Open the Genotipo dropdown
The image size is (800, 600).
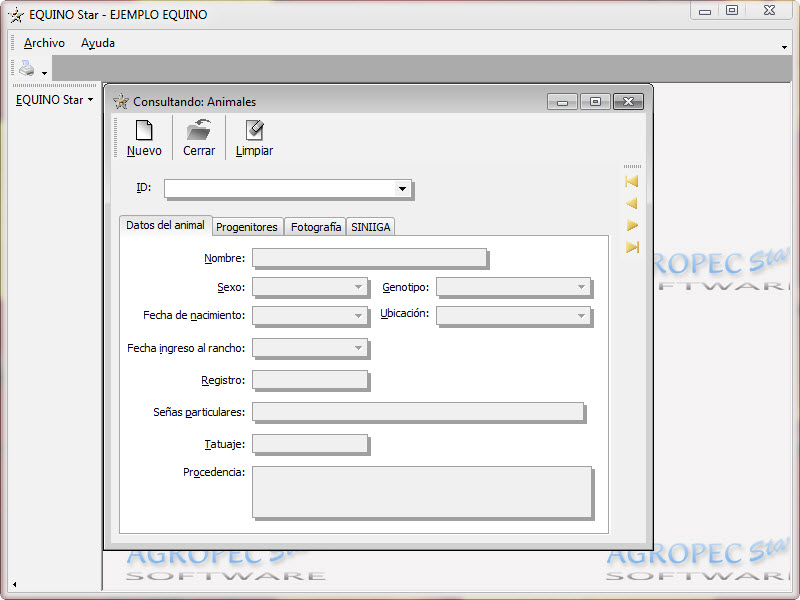click(x=581, y=287)
